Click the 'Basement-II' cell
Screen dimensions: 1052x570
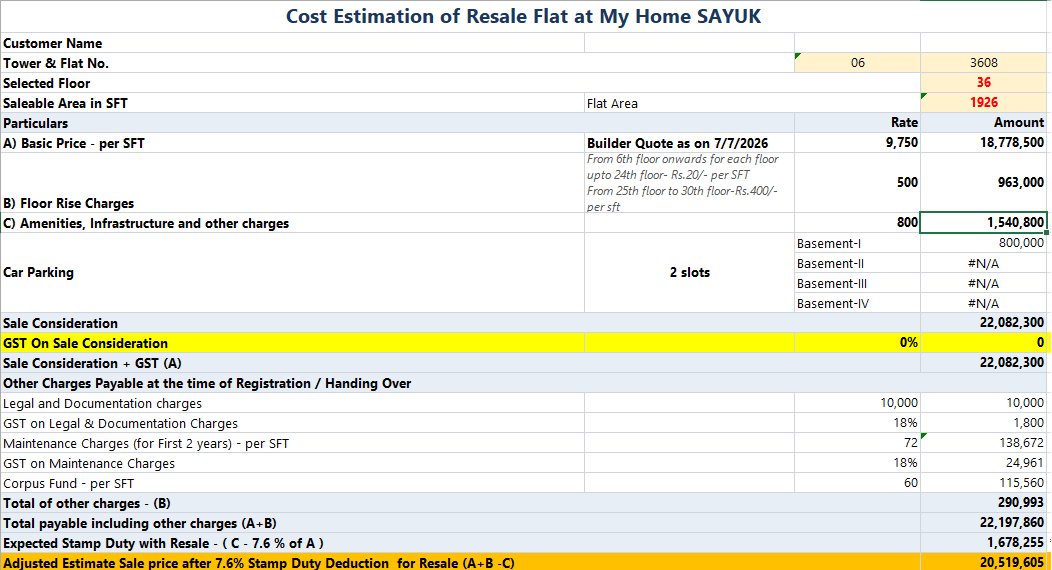point(857,264)
